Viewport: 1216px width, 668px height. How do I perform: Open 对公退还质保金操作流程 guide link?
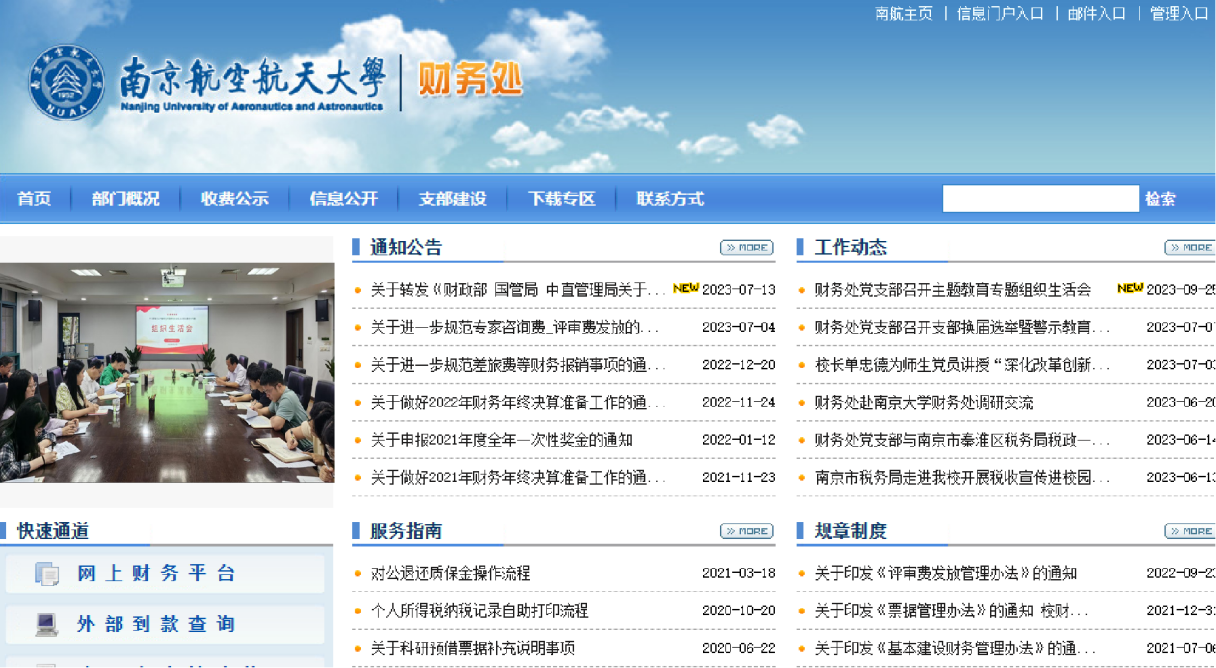pyautogui.click(x=450, y=574)
